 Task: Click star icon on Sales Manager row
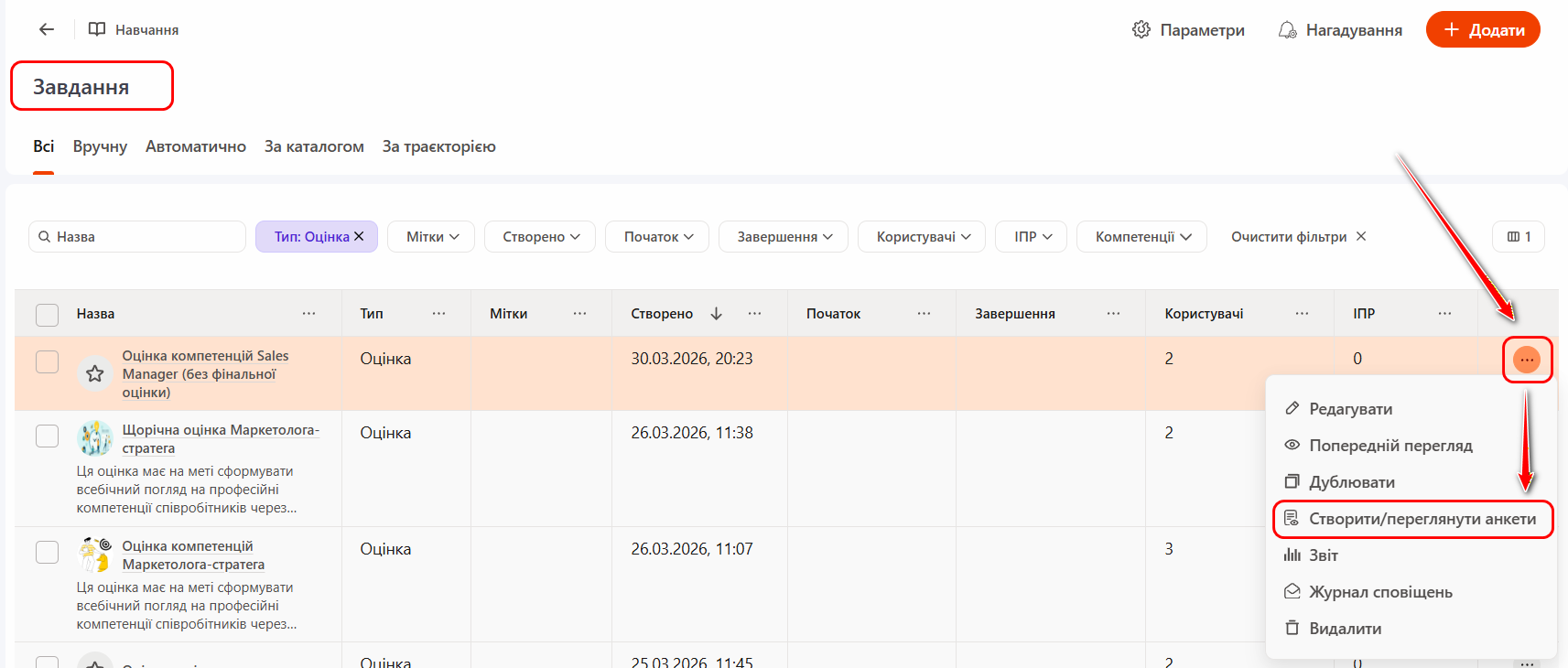point(94,373)
